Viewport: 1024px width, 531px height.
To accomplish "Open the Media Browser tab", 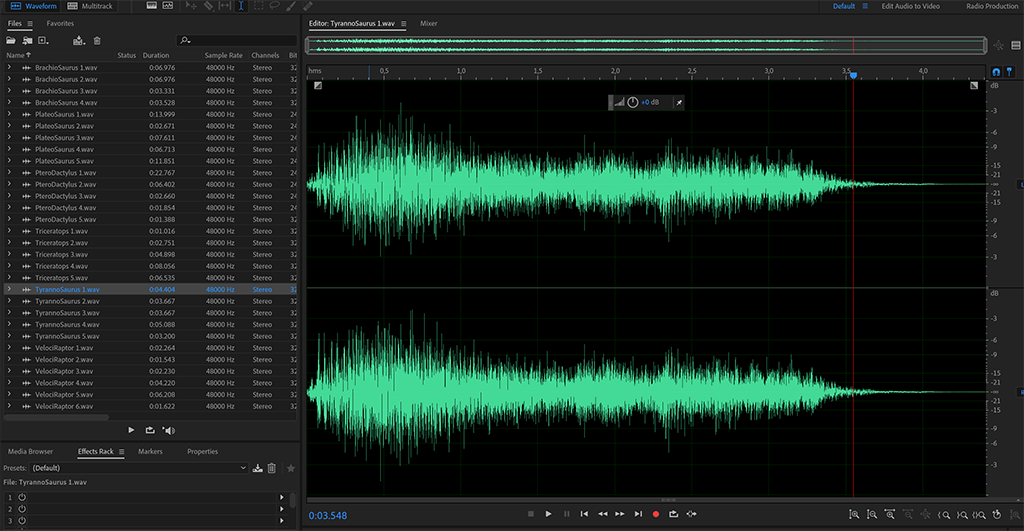I will (30, 451).
